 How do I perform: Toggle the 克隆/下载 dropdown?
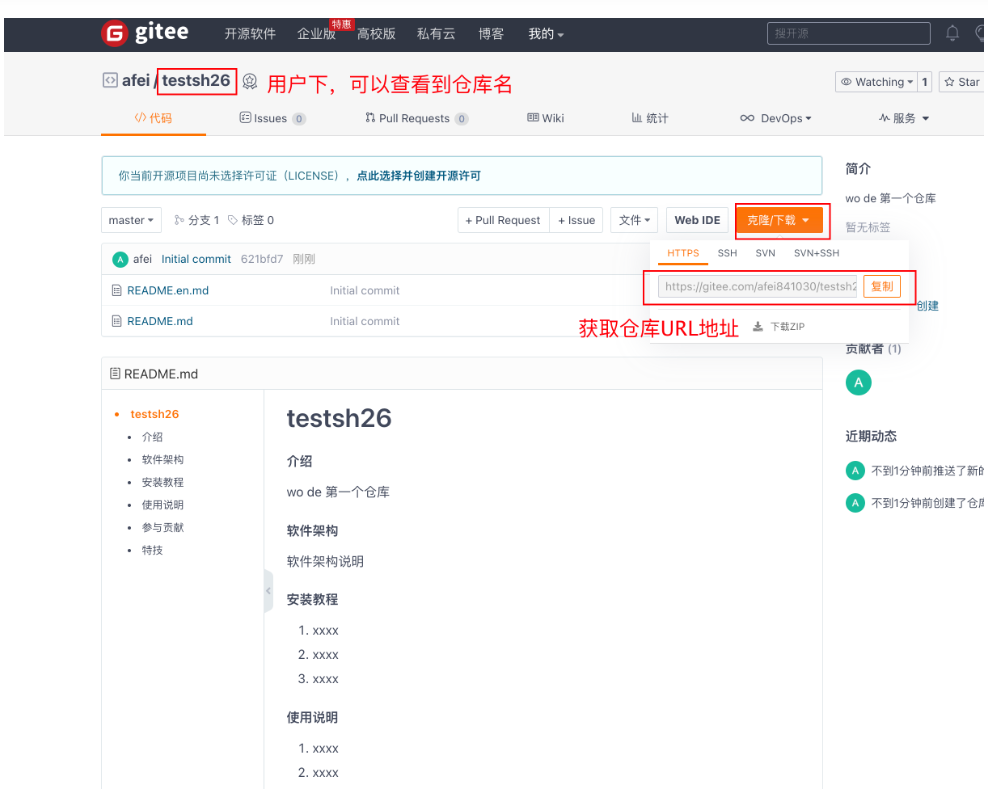click(x=779, y=220)
